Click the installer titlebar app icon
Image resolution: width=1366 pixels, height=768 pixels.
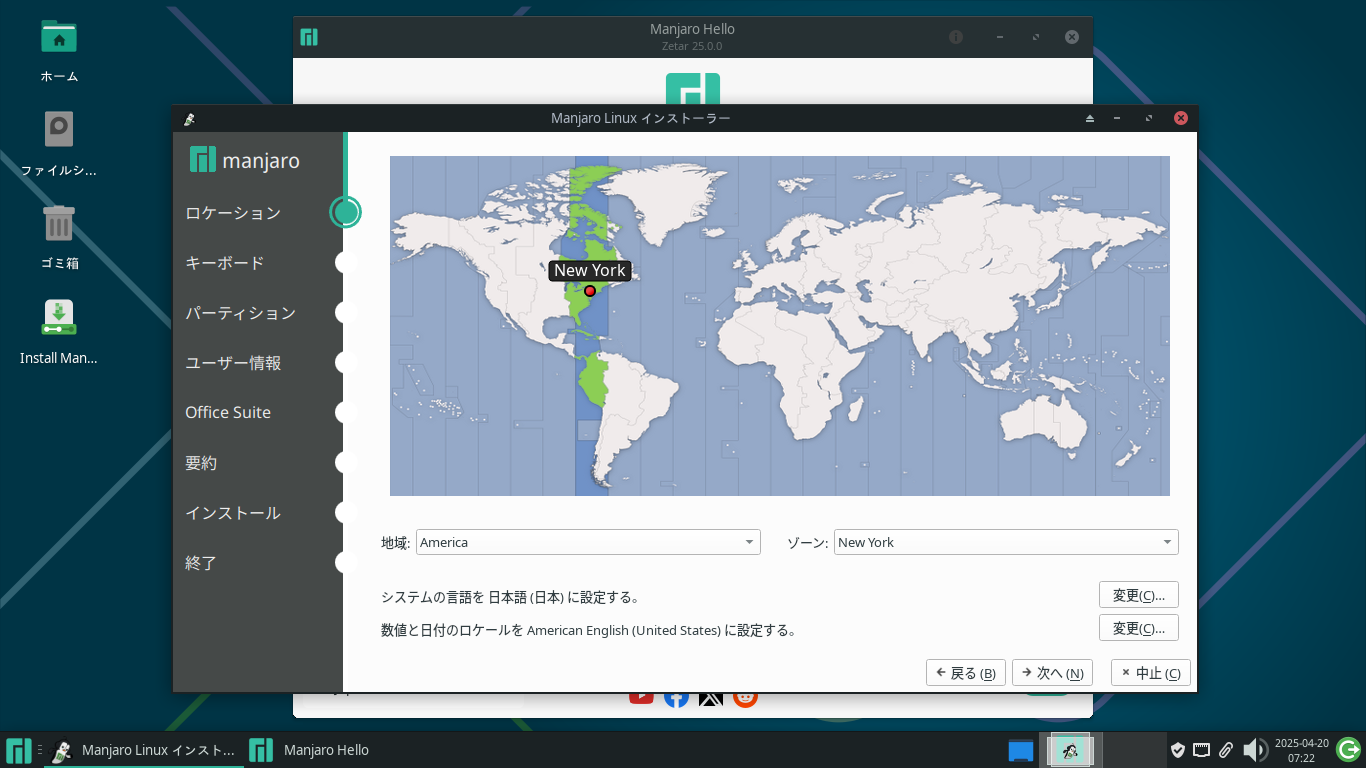point(189,118)
